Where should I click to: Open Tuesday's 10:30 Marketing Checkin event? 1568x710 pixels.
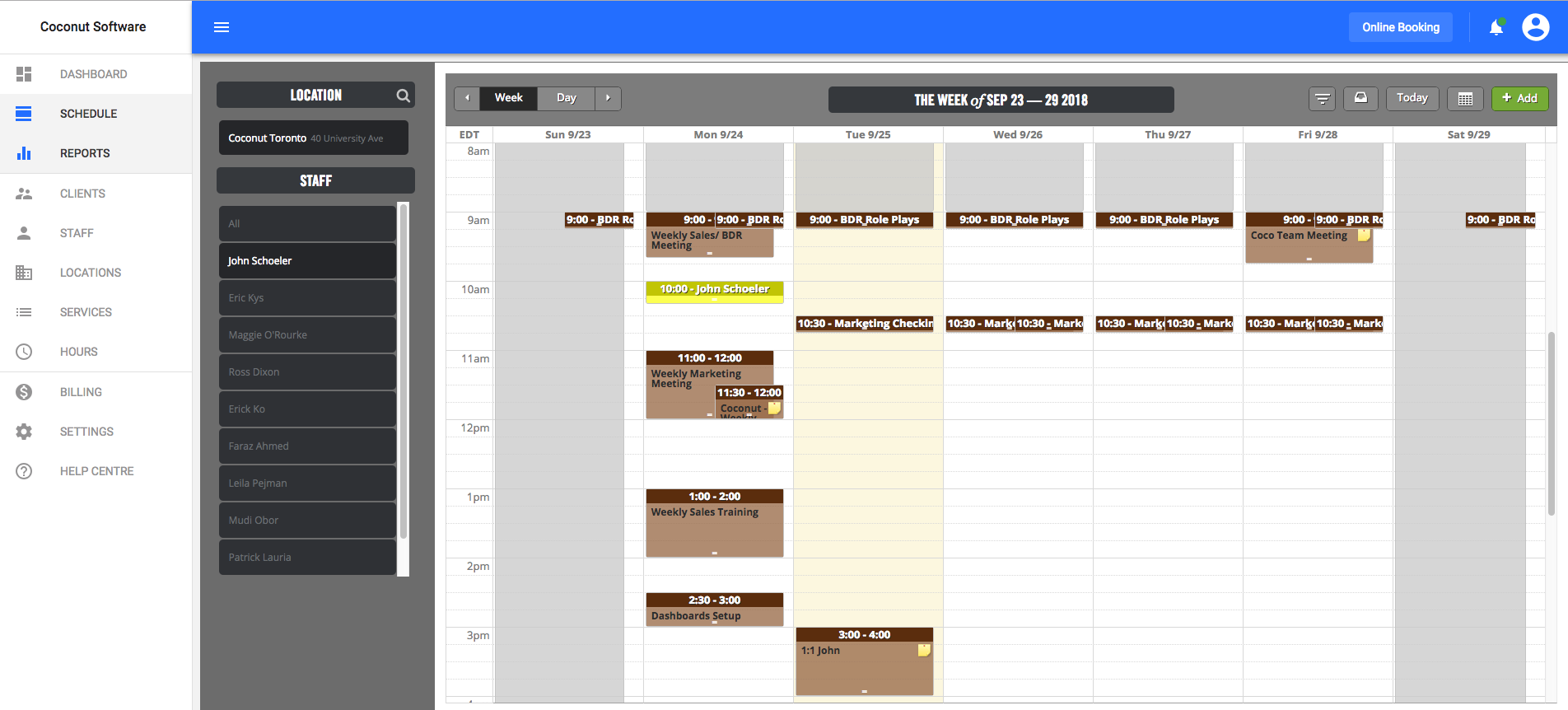point(865,324)
